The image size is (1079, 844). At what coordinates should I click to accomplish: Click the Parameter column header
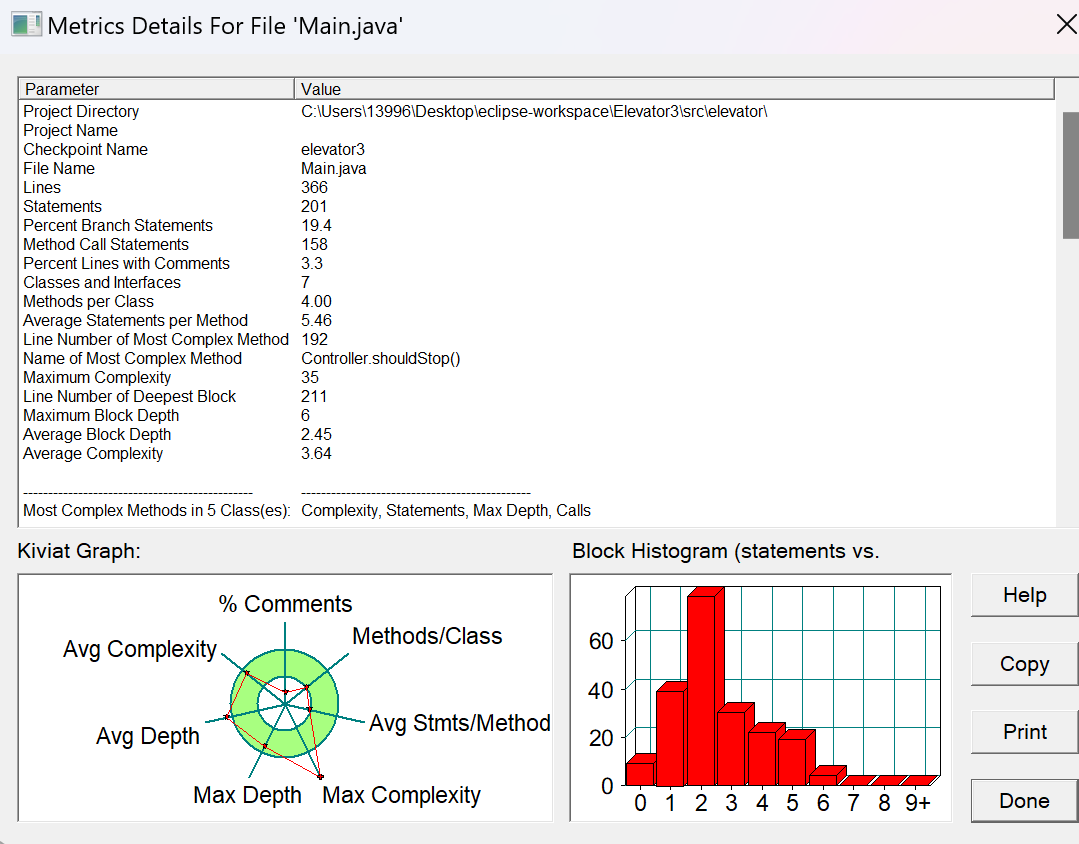(x=157, y=89)
